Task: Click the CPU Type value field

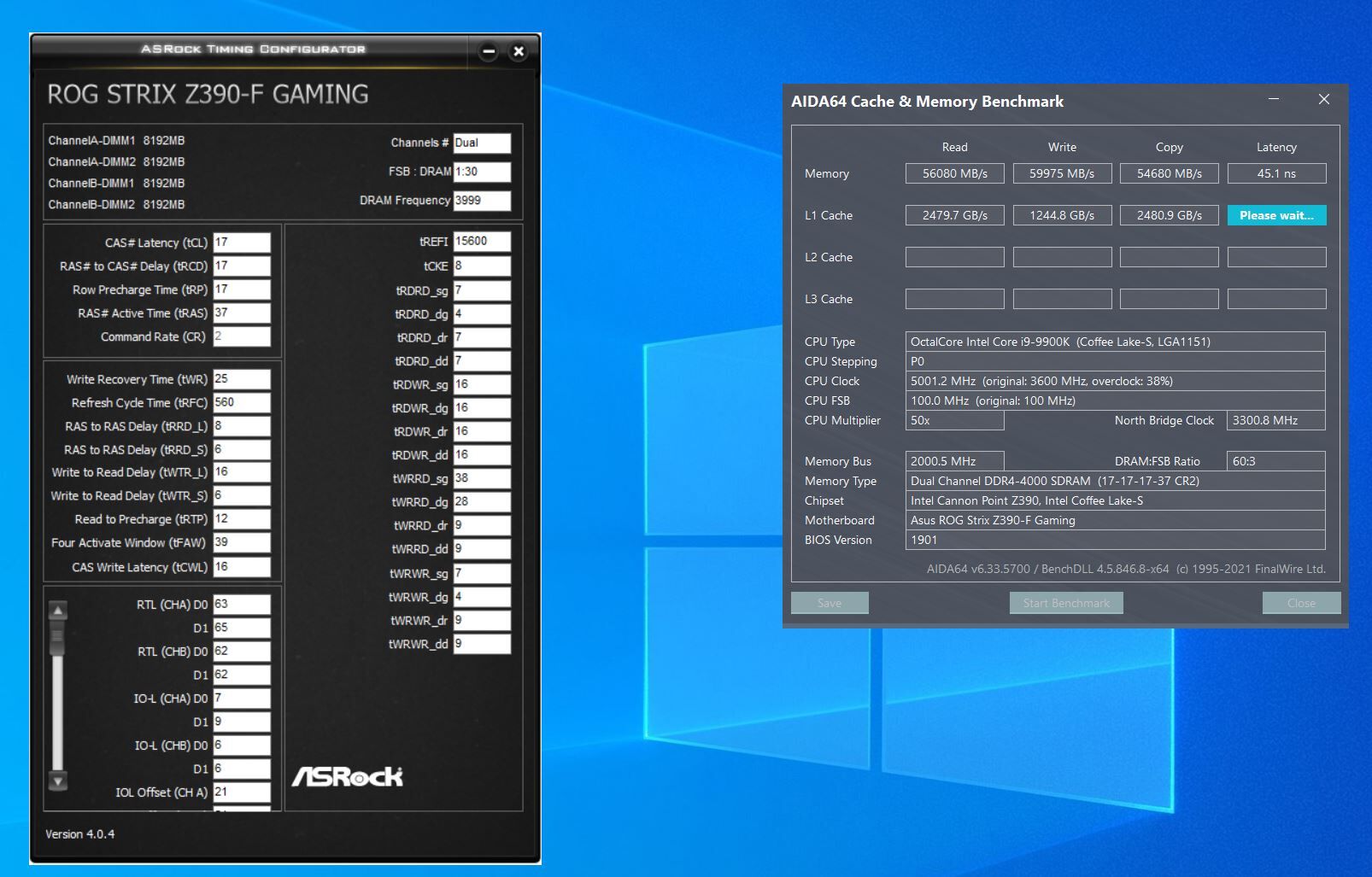Action: (x=1115, y=342)
